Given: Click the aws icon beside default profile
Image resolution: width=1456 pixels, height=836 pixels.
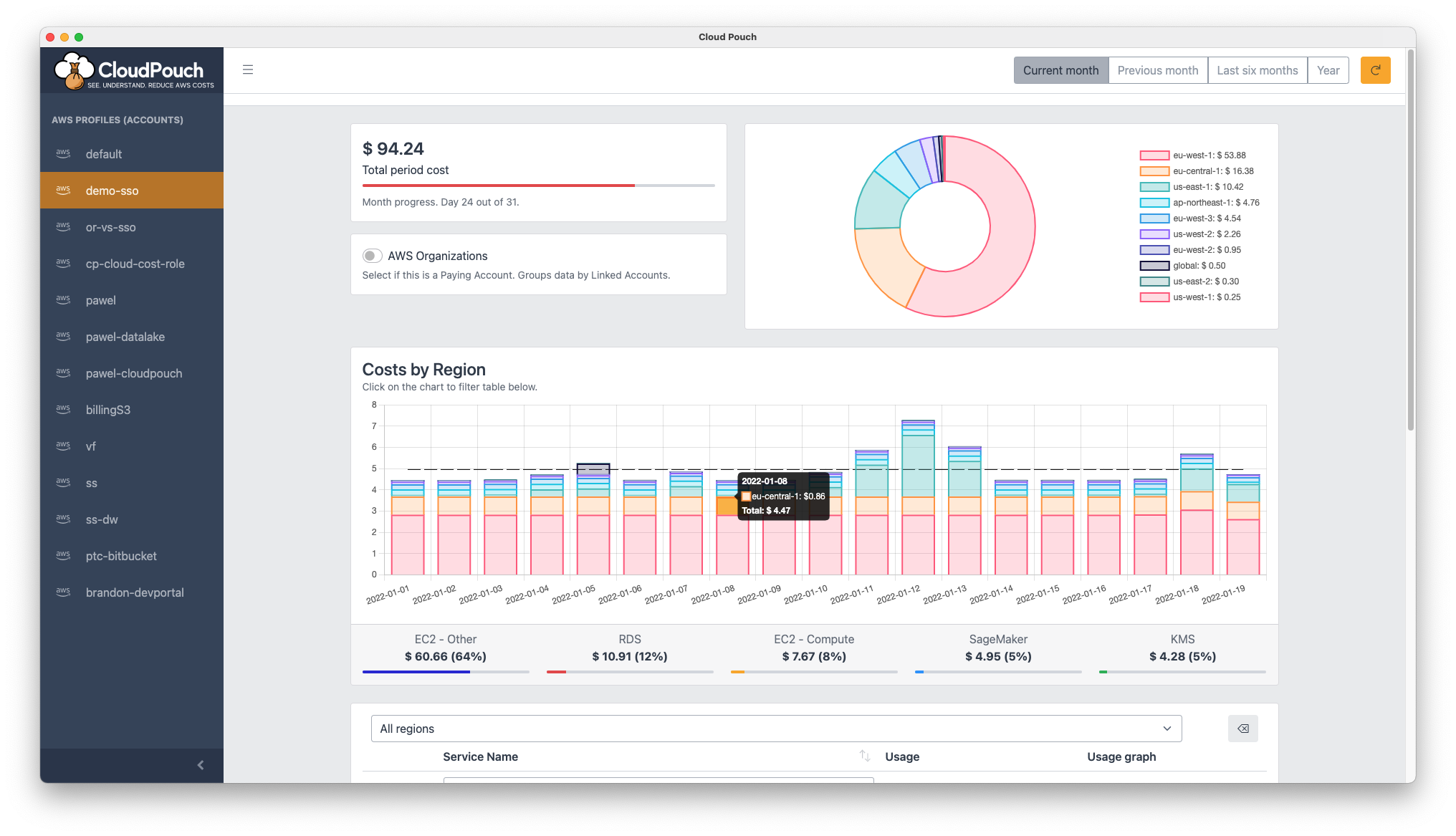Looking at the screenshot, I should pyautogui.click(x=63, y=153).
